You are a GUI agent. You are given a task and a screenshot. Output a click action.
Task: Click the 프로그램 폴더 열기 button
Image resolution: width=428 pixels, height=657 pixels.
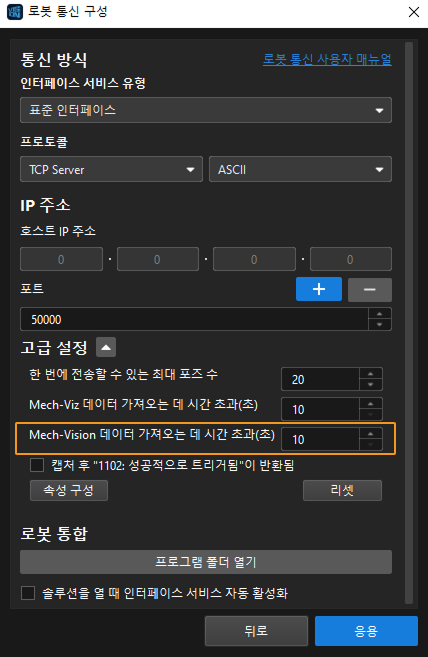pos(206,562)
